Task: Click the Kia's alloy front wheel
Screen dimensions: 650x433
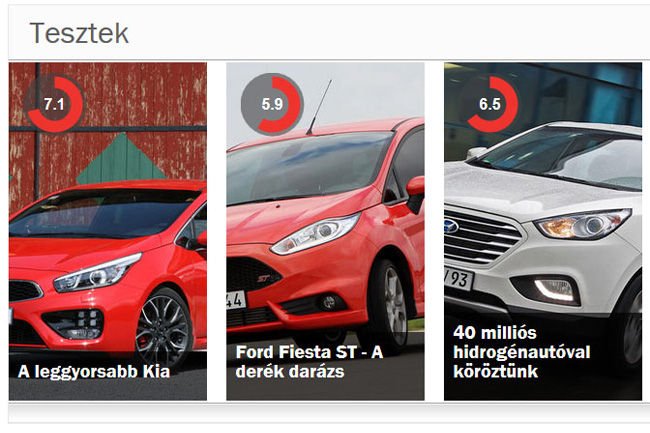Action: pos(164,325)
